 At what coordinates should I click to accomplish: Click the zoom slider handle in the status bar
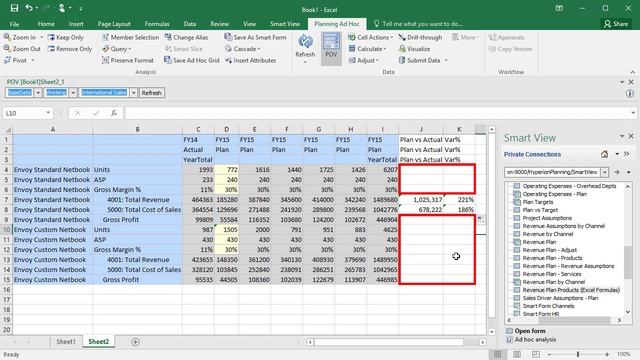[x=578, y=354]
